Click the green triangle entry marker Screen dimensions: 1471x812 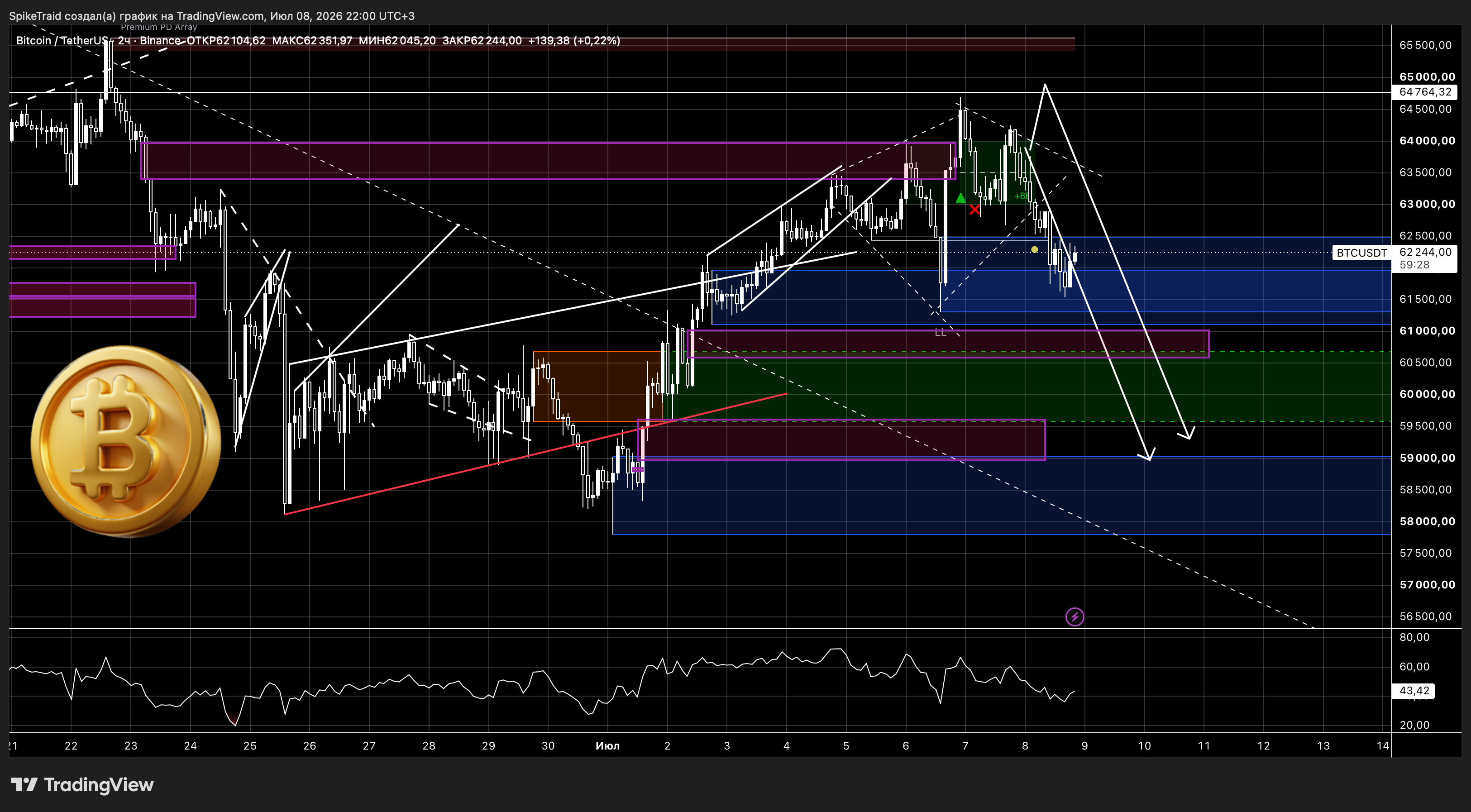960,198
